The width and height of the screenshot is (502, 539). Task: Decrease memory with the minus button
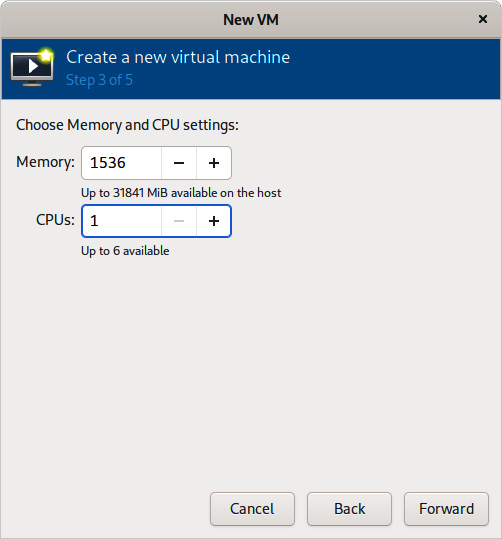click(179, 163)
